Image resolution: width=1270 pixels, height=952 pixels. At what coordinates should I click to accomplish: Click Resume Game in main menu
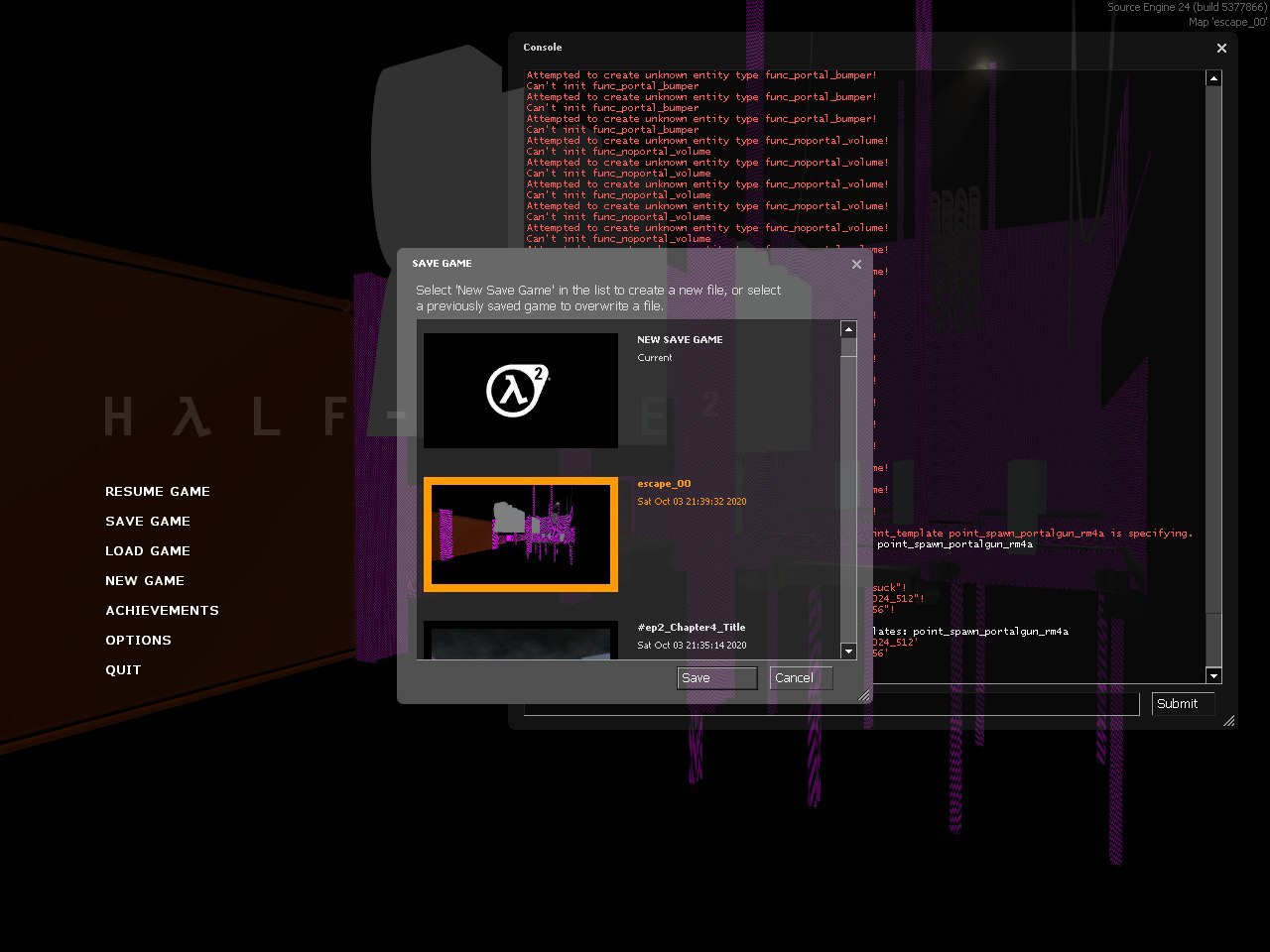coord(158,492)
